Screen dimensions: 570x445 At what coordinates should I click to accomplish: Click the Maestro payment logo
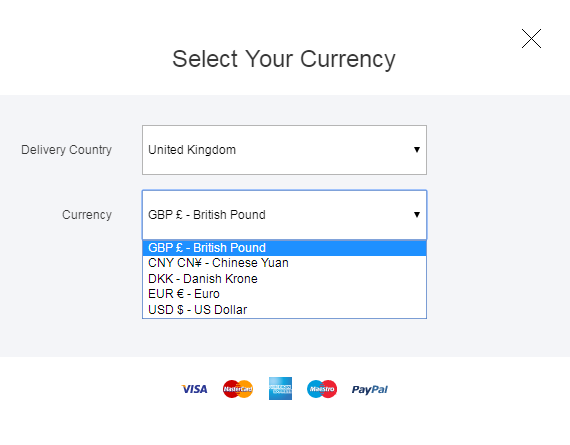coord(322,389)
